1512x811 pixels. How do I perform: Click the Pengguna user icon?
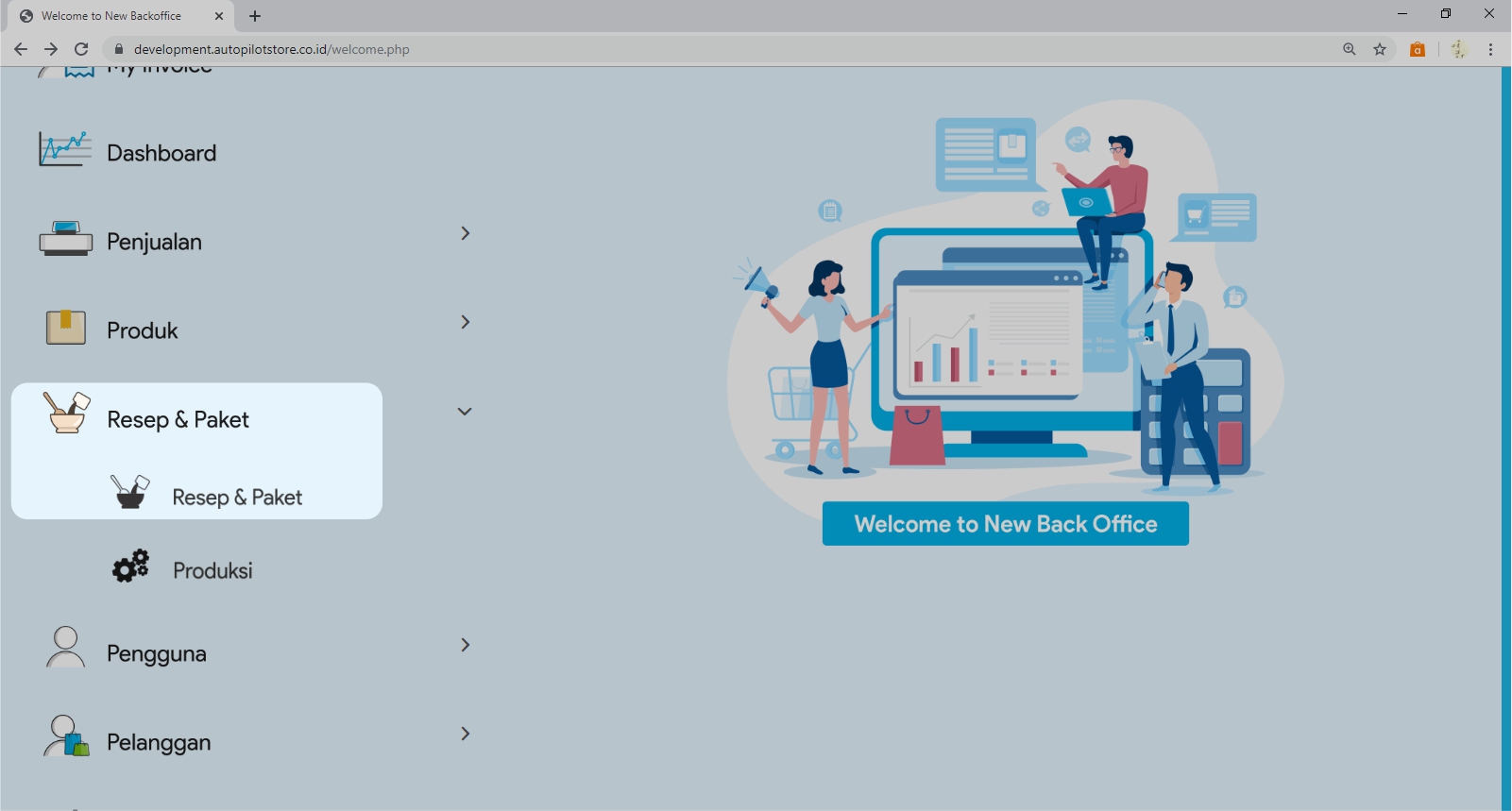pos(65,648)
